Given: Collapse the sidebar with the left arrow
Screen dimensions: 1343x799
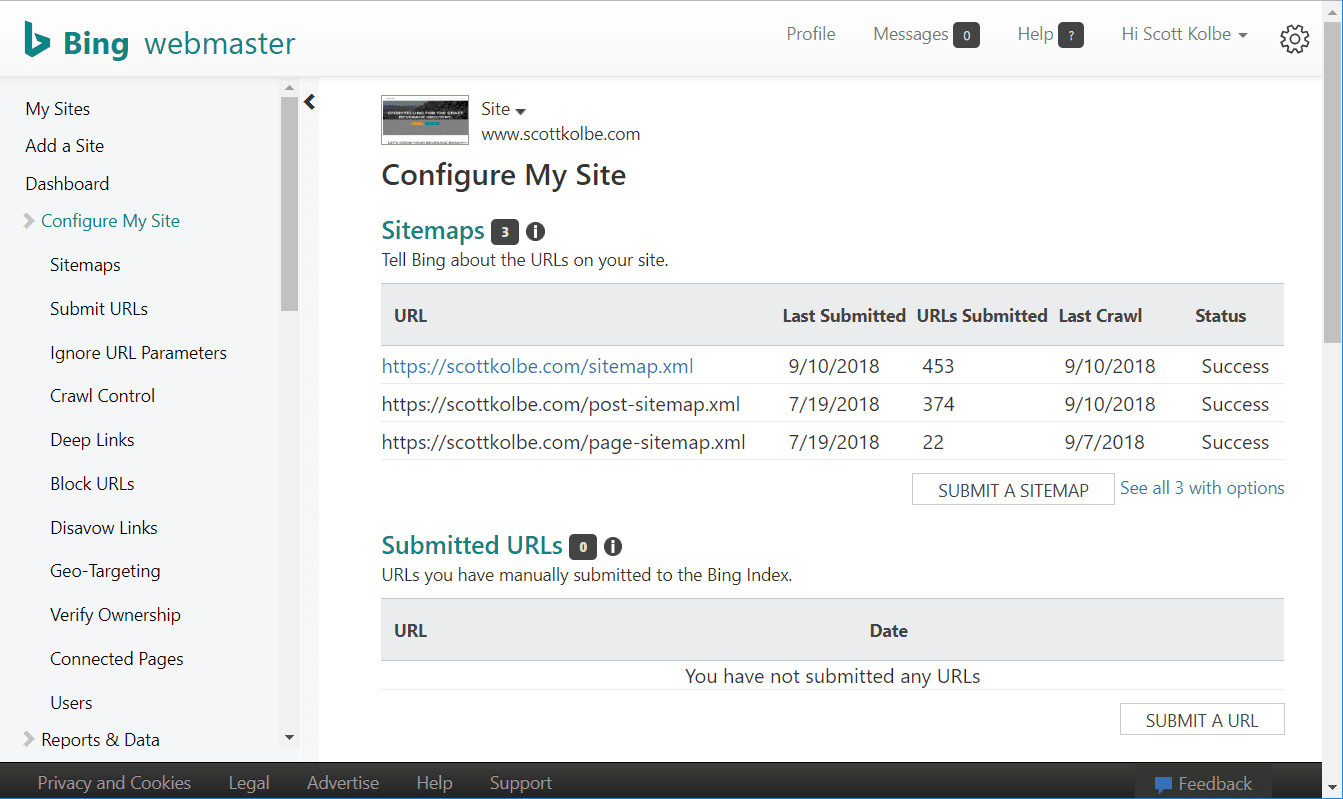Looking at the screenshot, I should (310, 101).
